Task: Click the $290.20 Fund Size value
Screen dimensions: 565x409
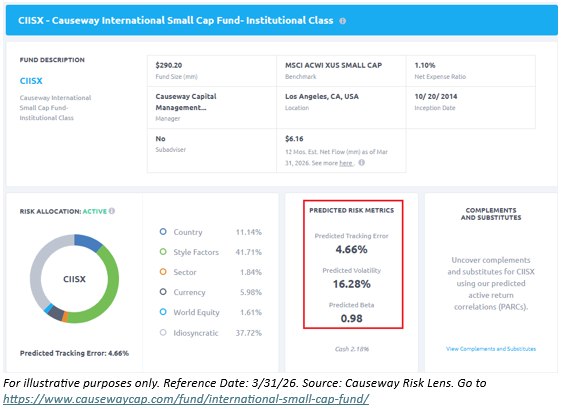Action: coord(169,65)
